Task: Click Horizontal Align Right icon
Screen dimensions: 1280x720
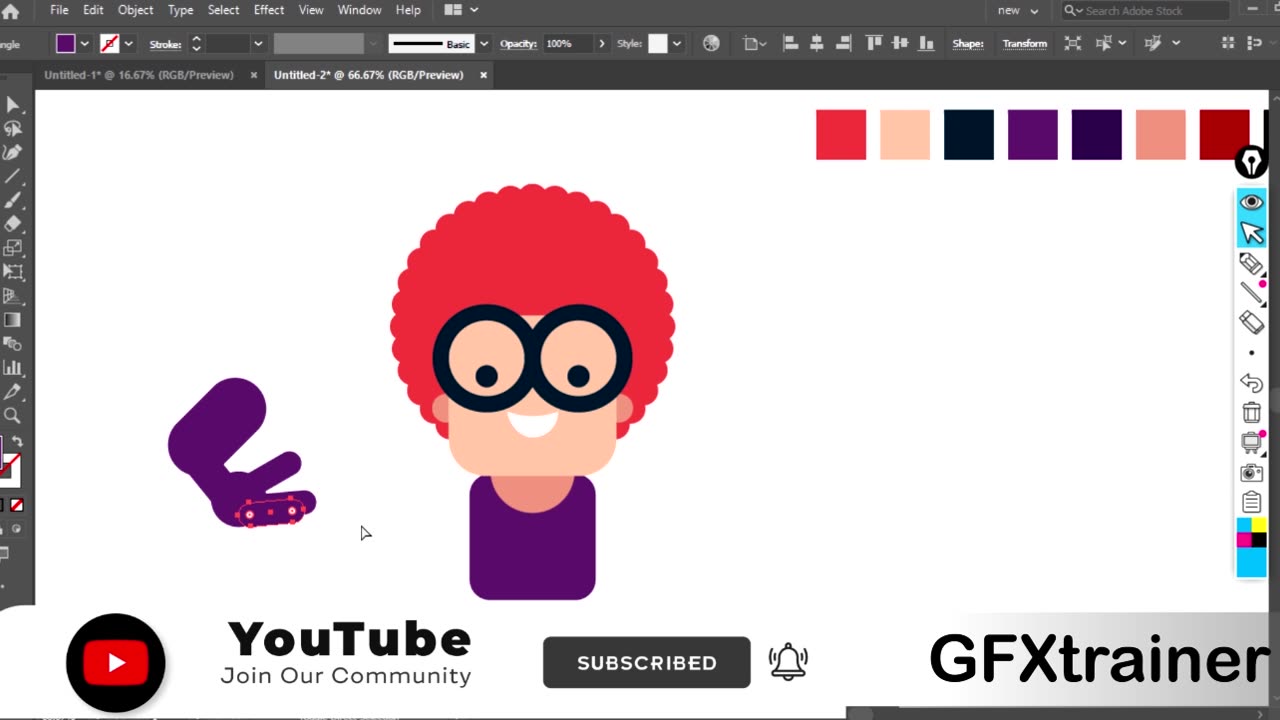Action: coord(843,43)
